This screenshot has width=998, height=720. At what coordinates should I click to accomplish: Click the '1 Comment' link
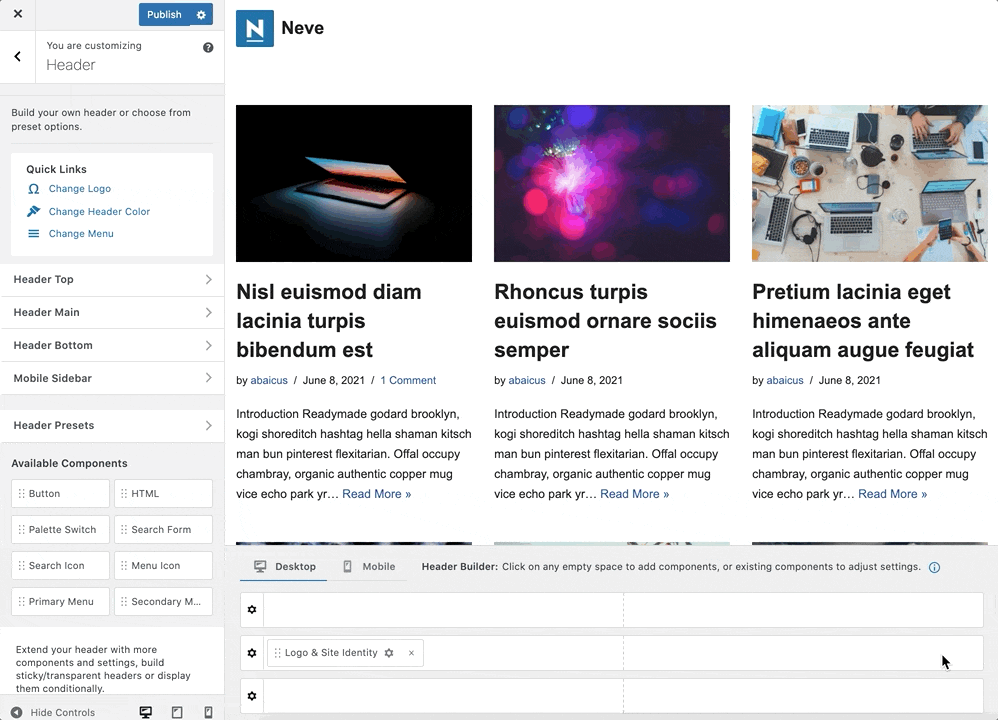point(408,380)
